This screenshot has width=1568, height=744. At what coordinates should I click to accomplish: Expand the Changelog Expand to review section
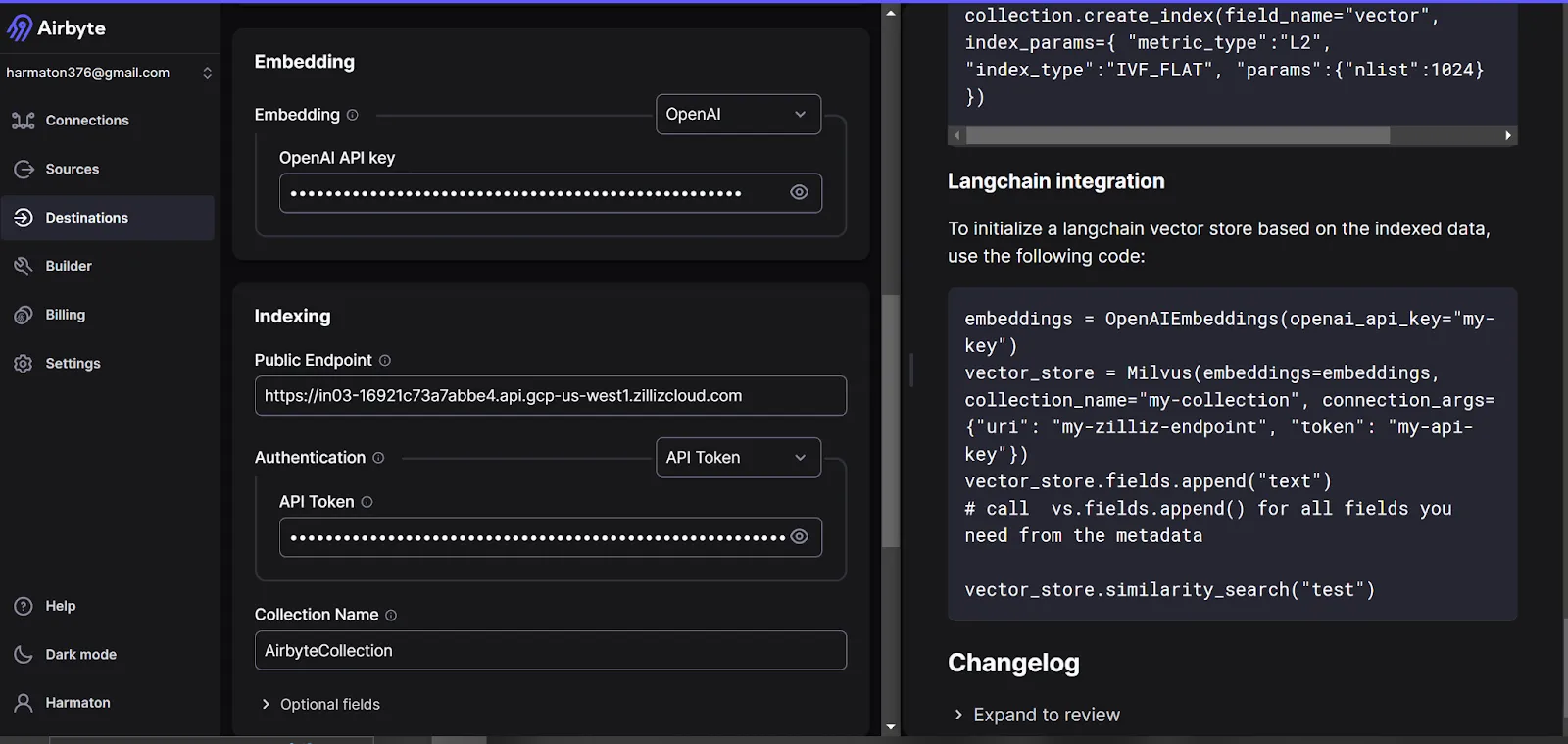1036,715
